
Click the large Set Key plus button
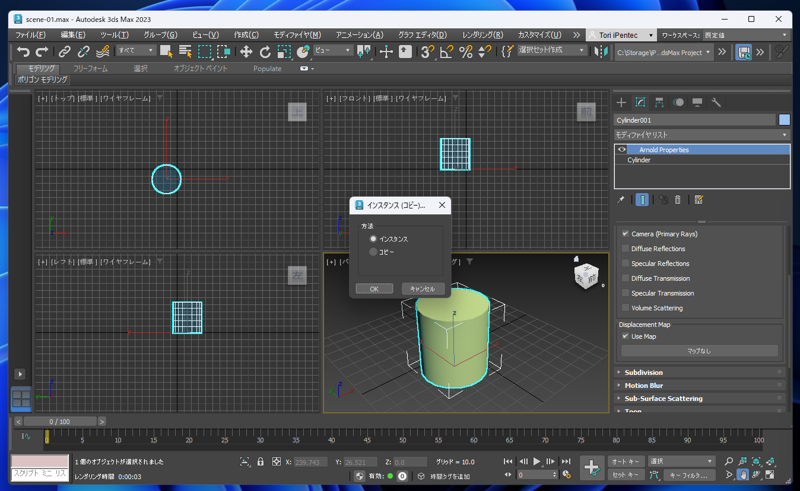(592, 467)
